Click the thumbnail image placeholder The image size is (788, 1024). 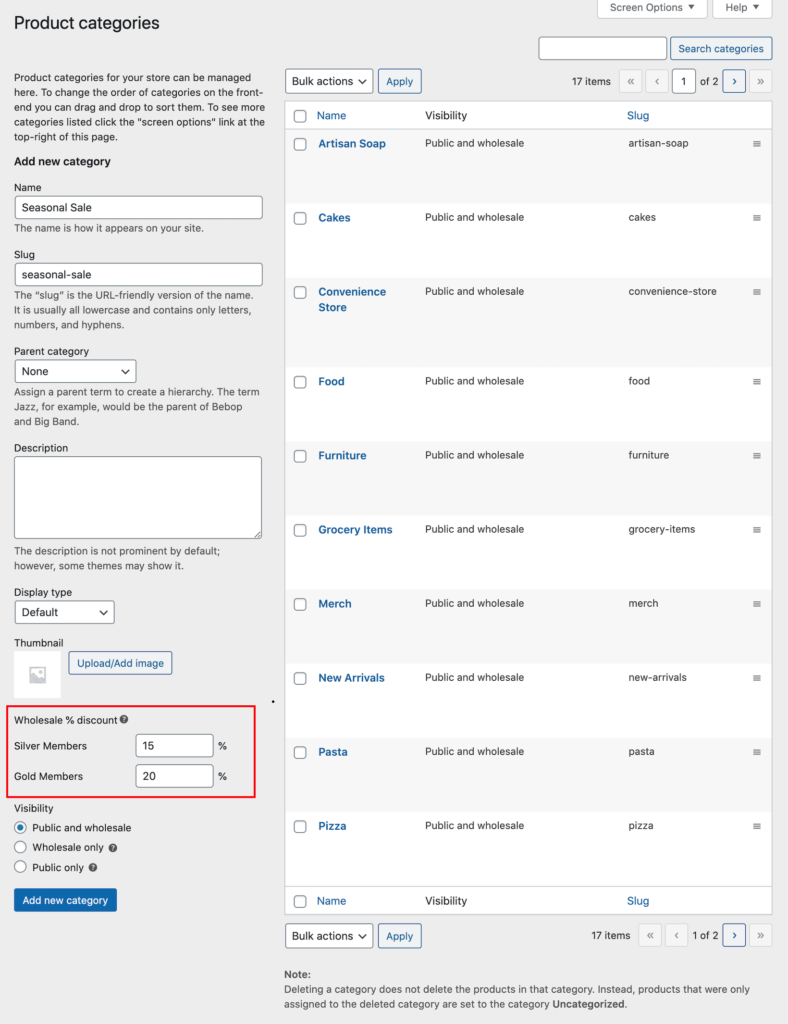pyautogui.click(x=36, y=675)
